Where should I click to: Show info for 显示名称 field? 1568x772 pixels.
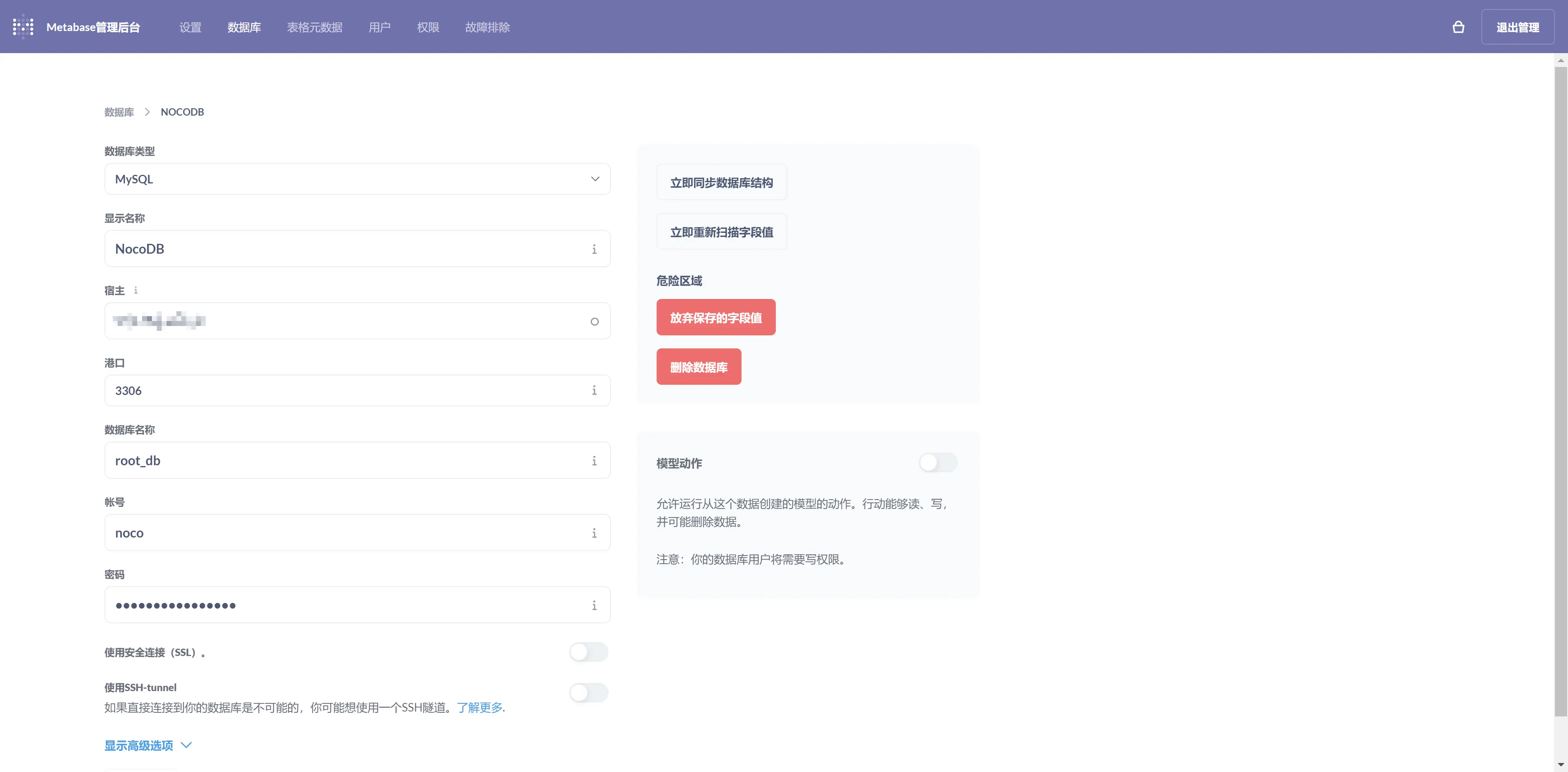point(594,249)
